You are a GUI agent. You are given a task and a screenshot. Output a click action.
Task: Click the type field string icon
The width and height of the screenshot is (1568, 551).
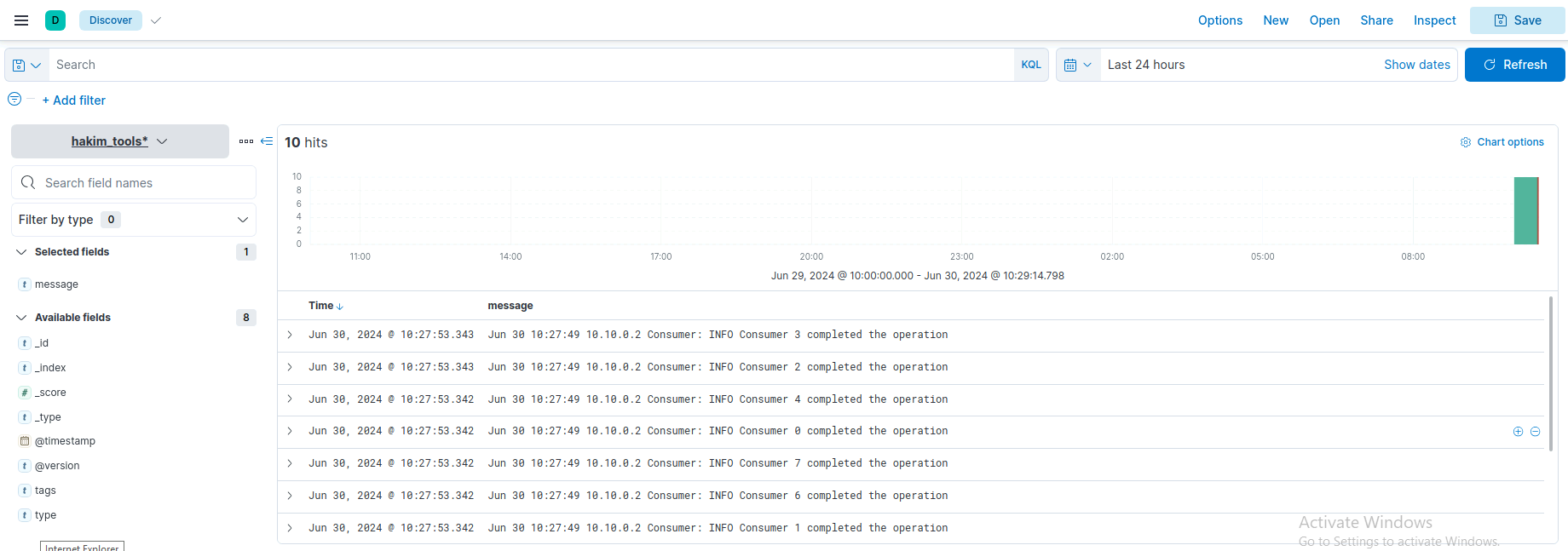coord(25,515)
